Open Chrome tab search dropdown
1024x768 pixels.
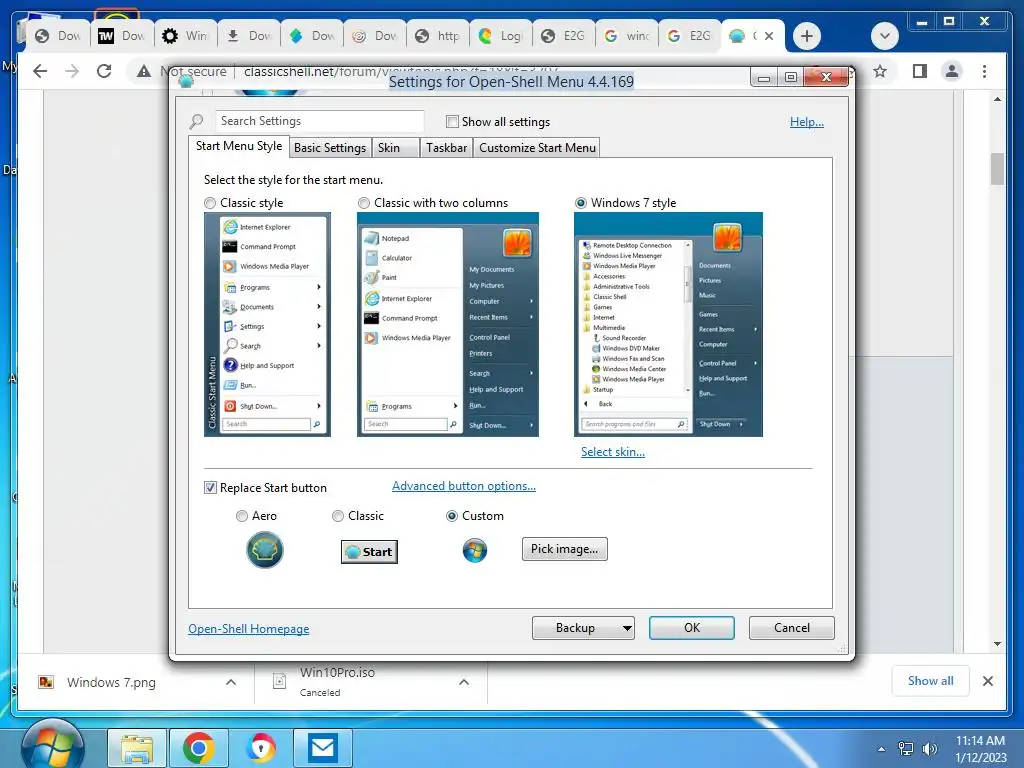pyautogui.click(x=885, y=36)
